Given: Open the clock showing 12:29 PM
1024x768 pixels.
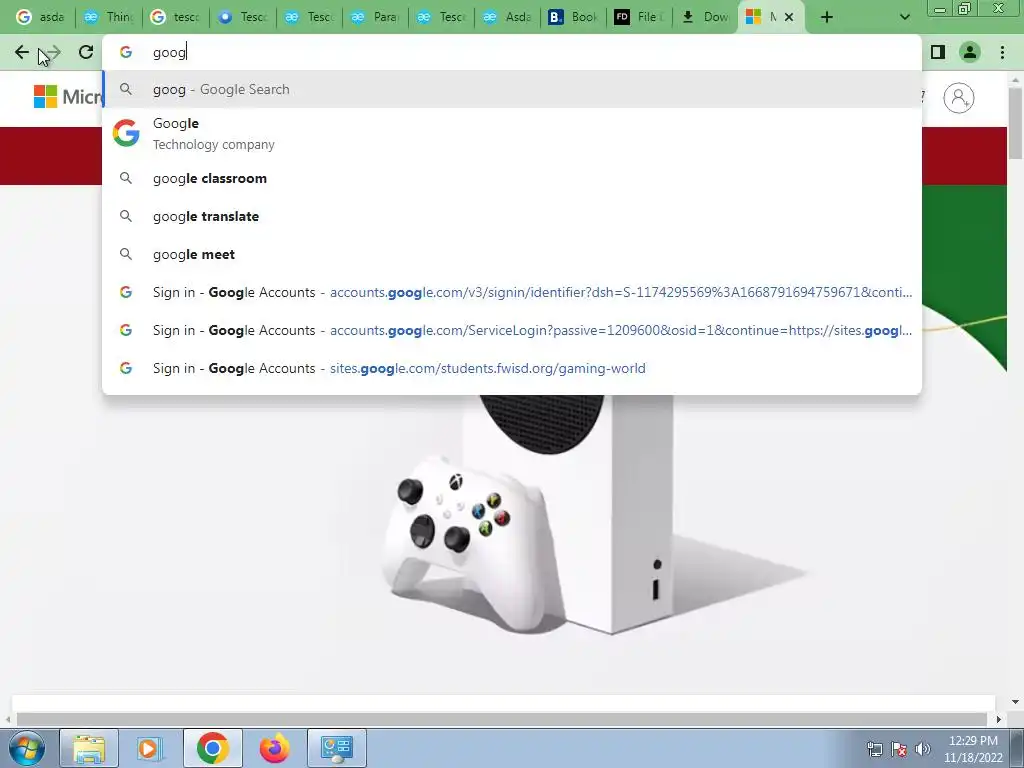Looking at the screenshot, I should (973, 749).
